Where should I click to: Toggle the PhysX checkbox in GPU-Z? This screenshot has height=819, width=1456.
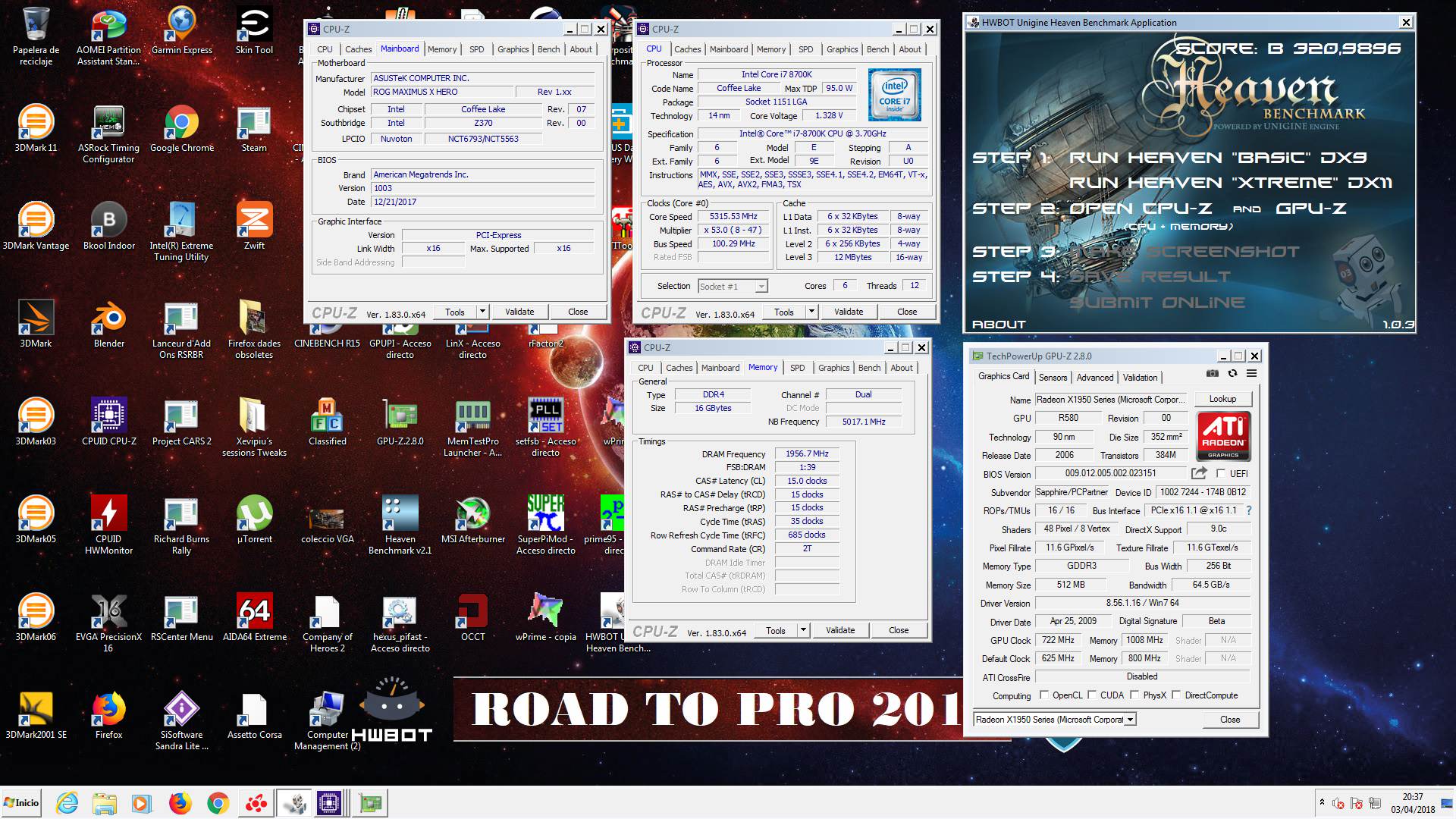click(1134, 695)
